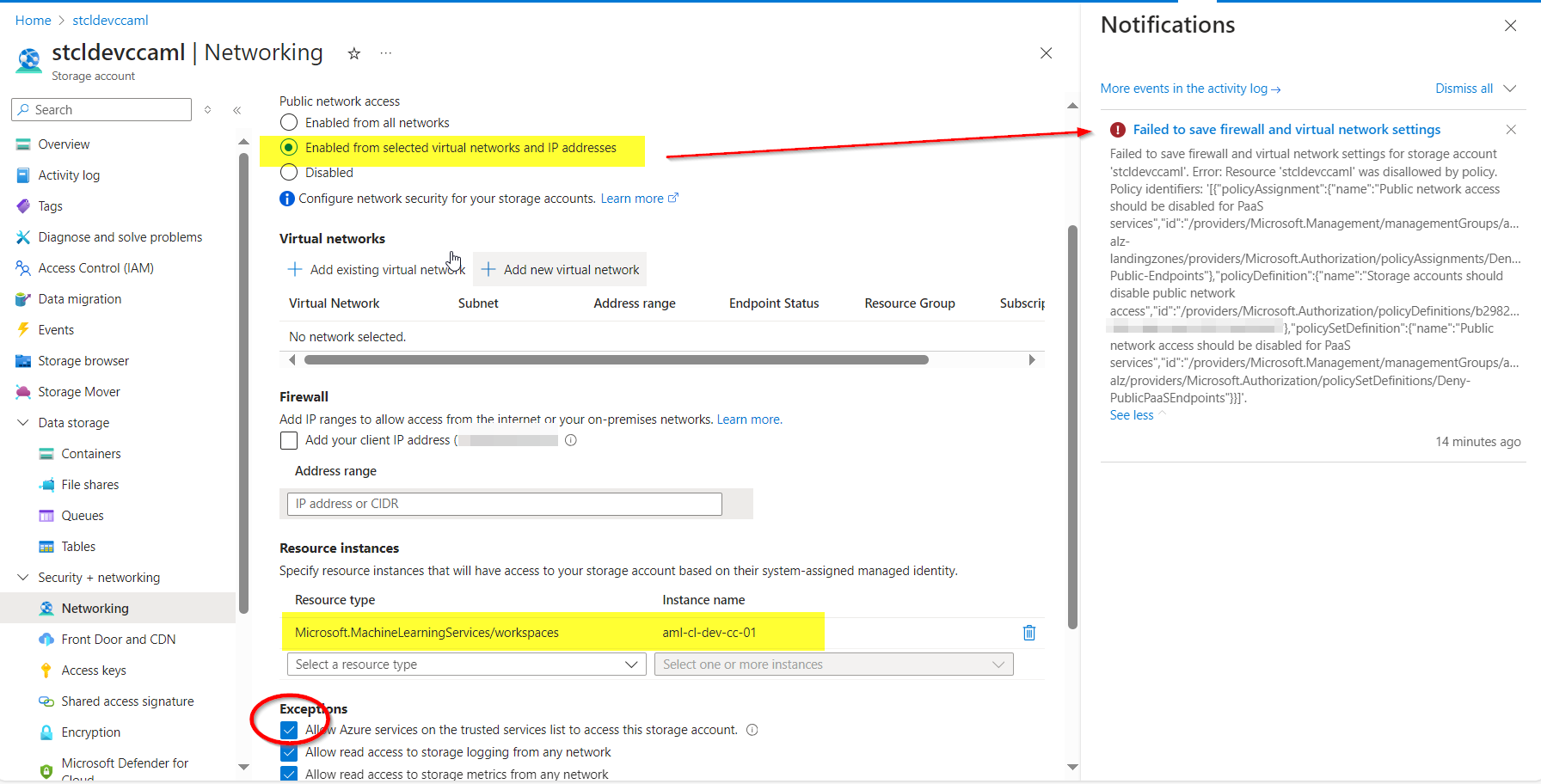Click the main content vertical scrollbar
Viewport: 1541px width, 784px height.
tap(1072, 427)
